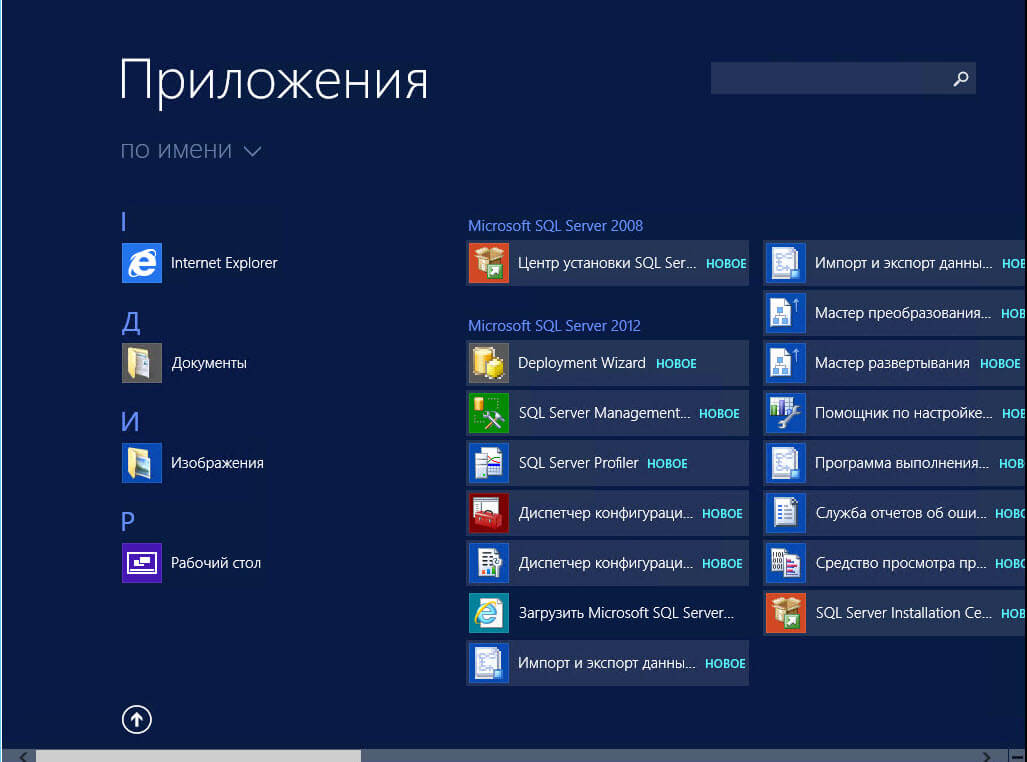1027x762 pixels.
Task: Launch the Deployment Wizard icon
Action: pyautogui.click(x=489, y=363)
